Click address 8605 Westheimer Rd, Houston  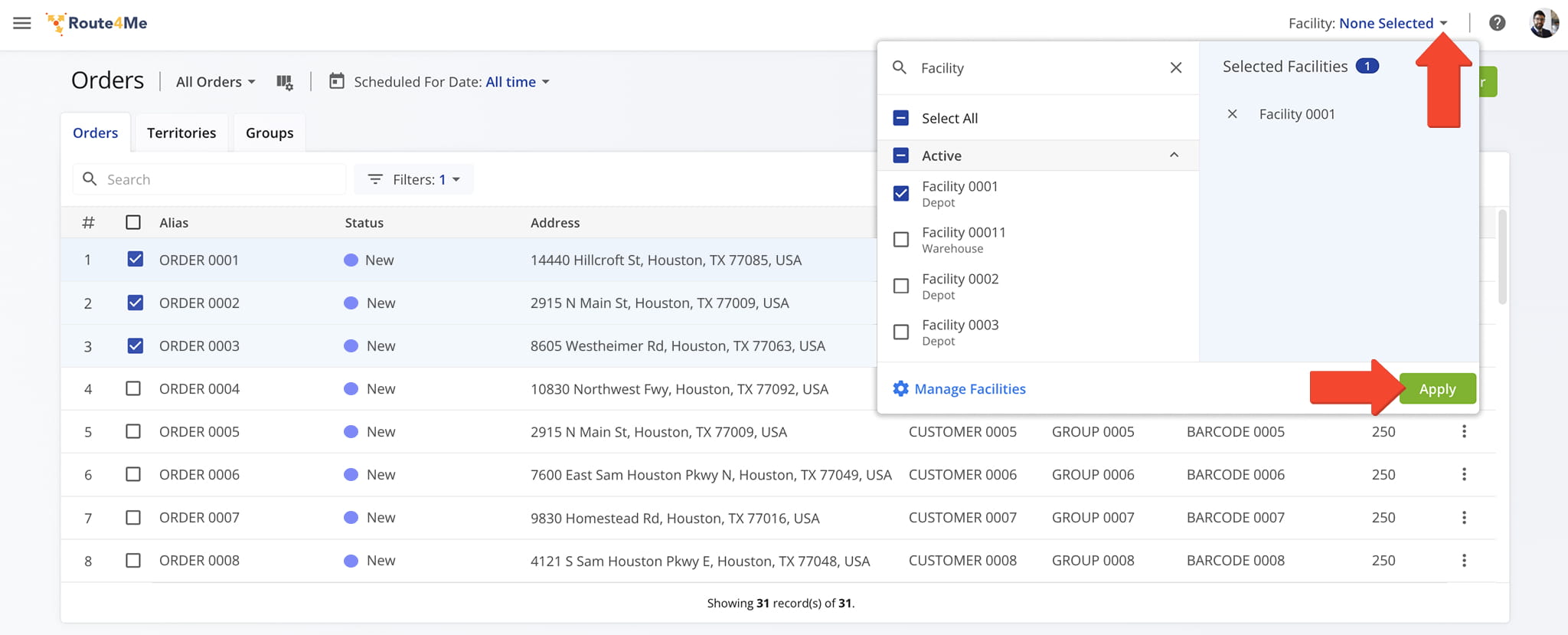[678, 345]
